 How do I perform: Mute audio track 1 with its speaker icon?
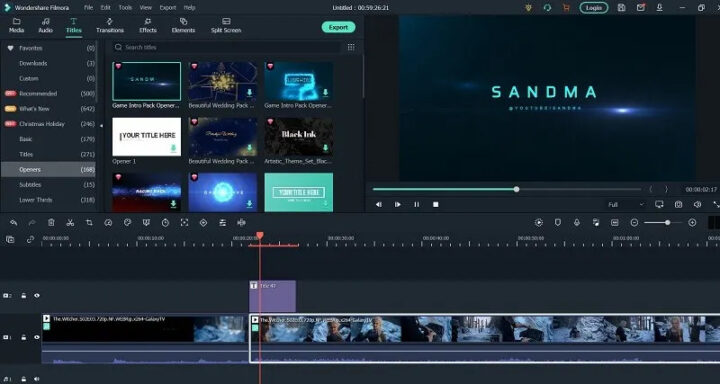tap(37, 379)
